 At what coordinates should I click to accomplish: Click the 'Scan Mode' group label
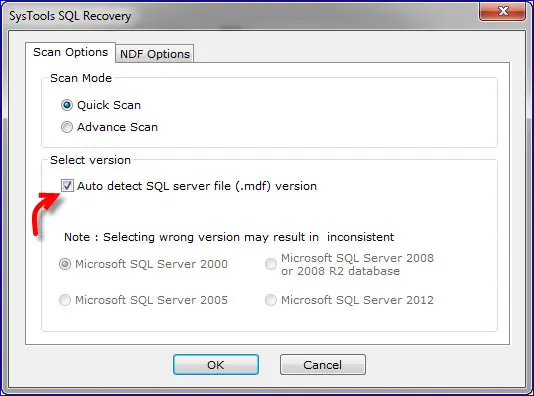81,78
